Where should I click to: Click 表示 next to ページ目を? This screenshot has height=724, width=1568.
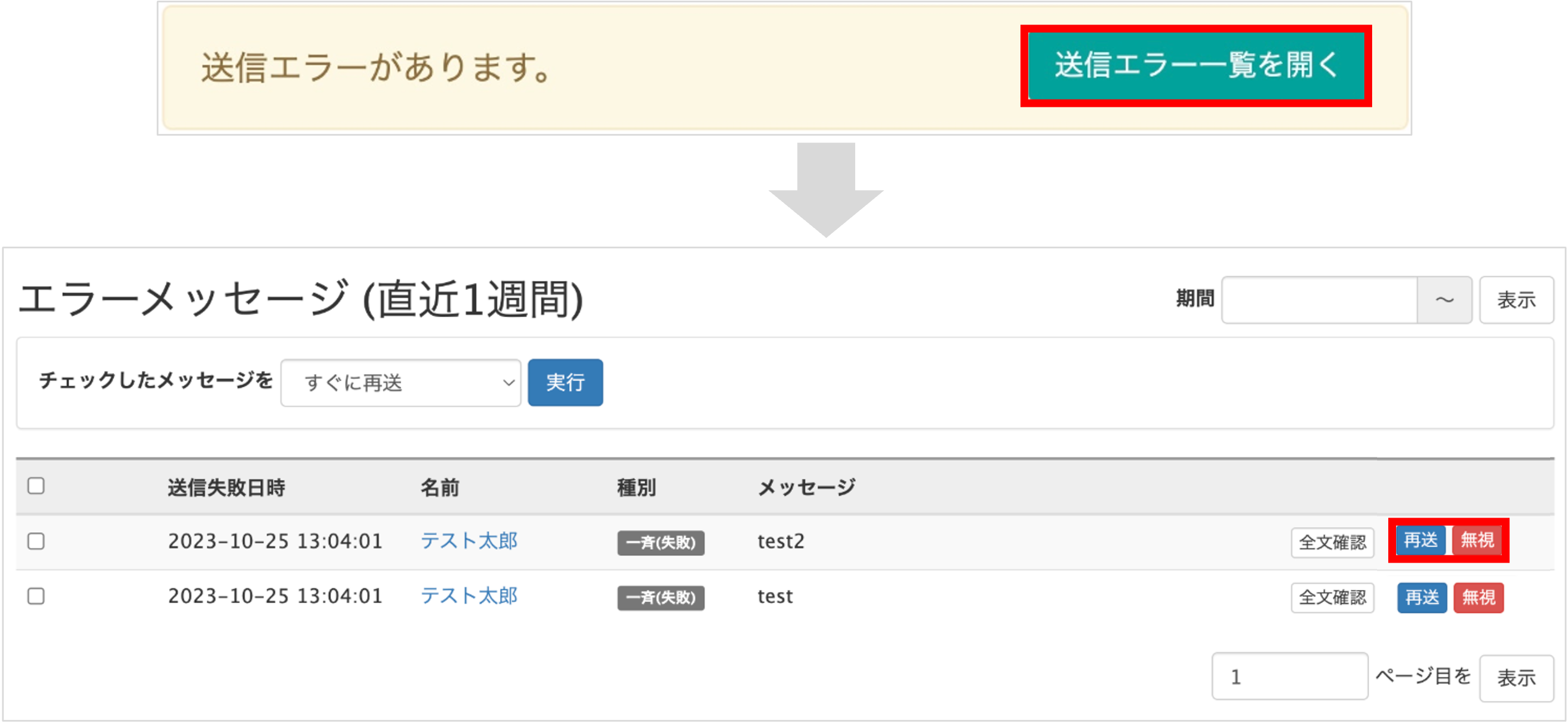coord(1516,678)
